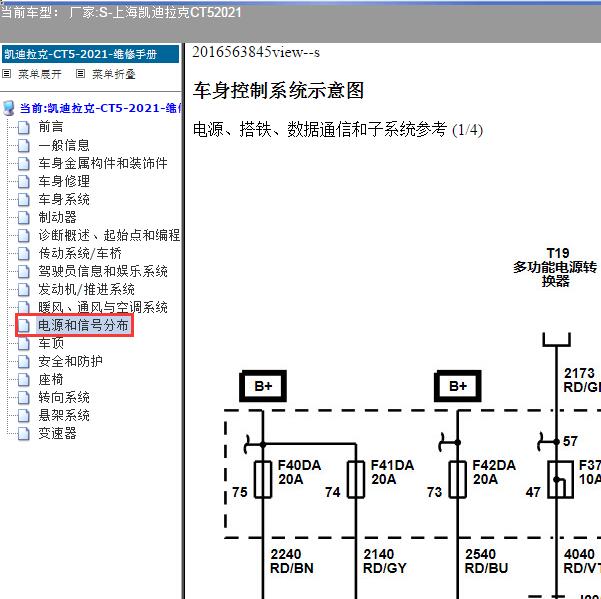Select 安全和防护 tree entry
Screen dimensions: 601x599
[x=70, y=361]
